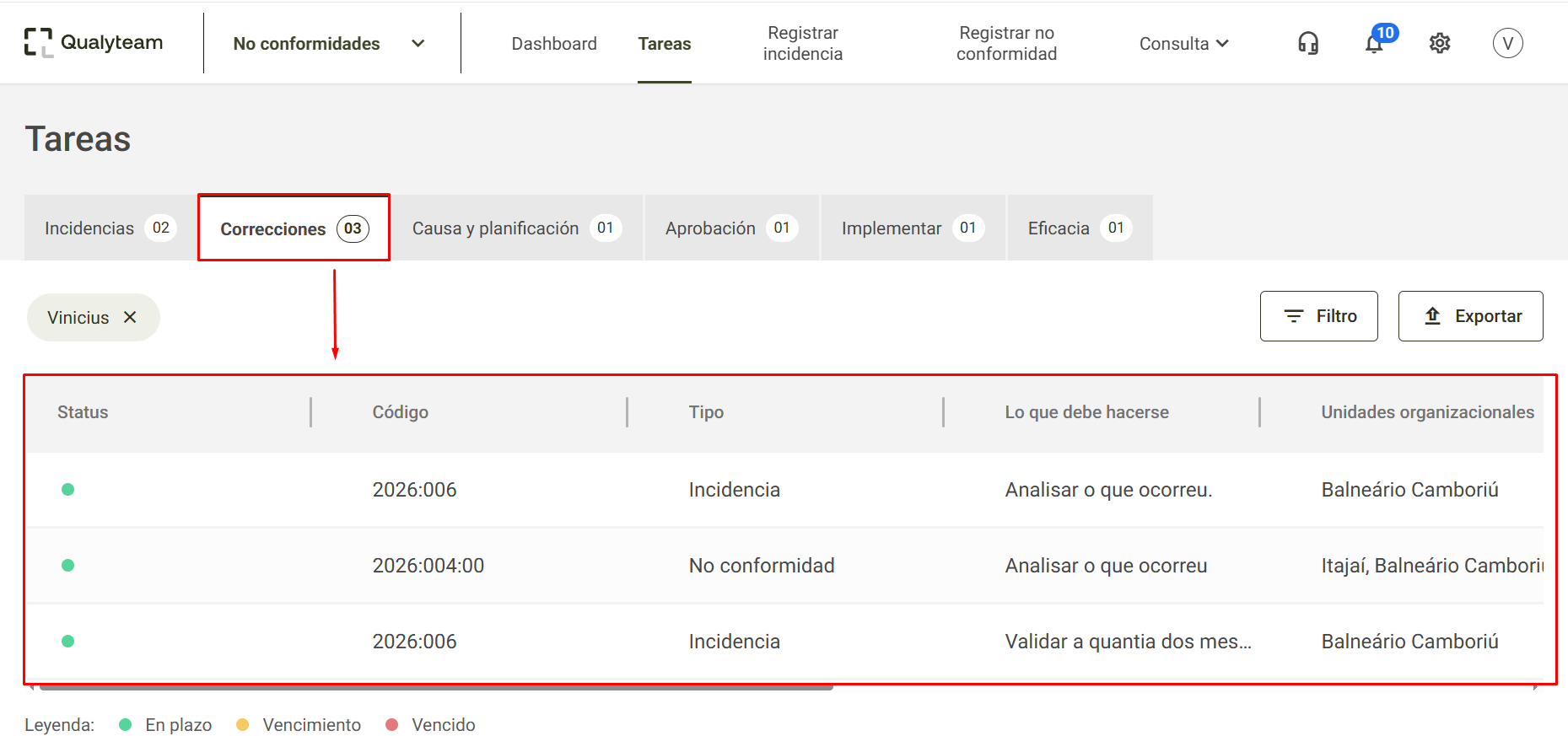Go to Dashboard
The width and height of the screenshot is (1568, 736).
click(x=554, y=43)
